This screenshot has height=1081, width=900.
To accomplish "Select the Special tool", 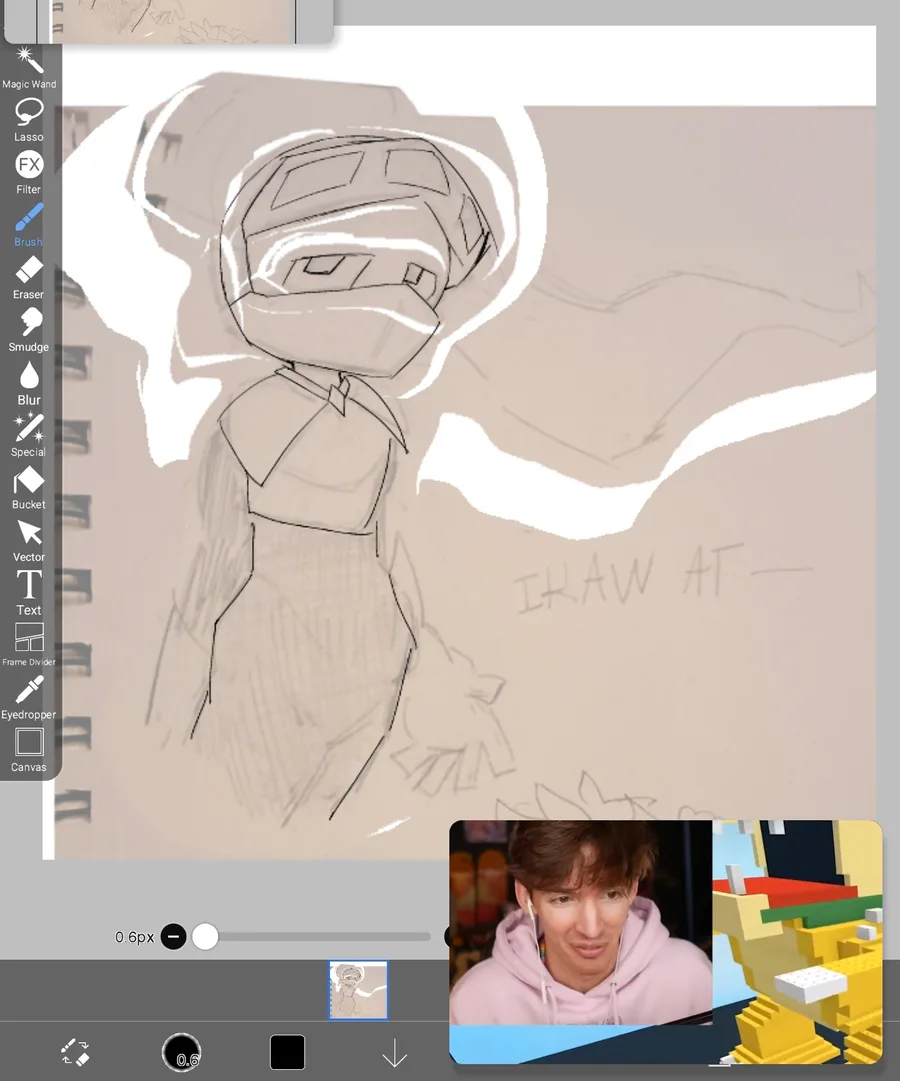I will pos(29,435).
